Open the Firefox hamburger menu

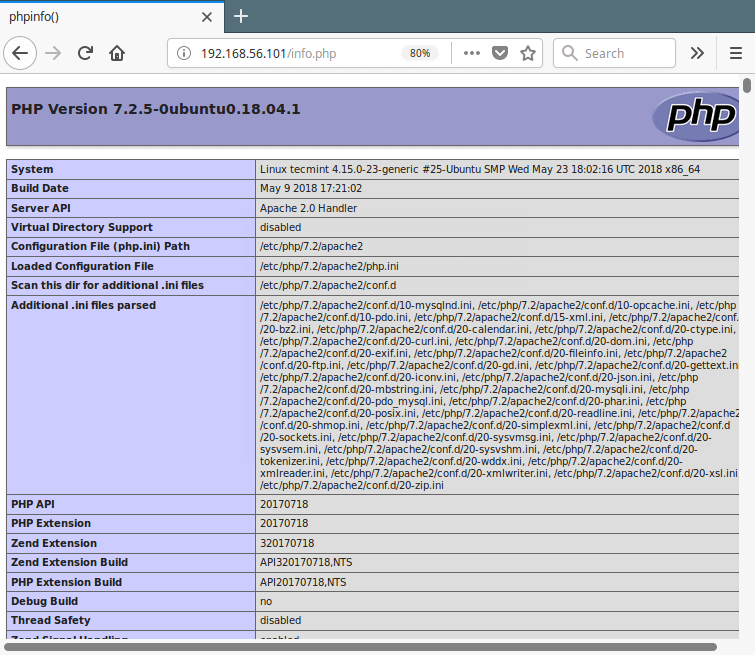click(x=735, y=53)
